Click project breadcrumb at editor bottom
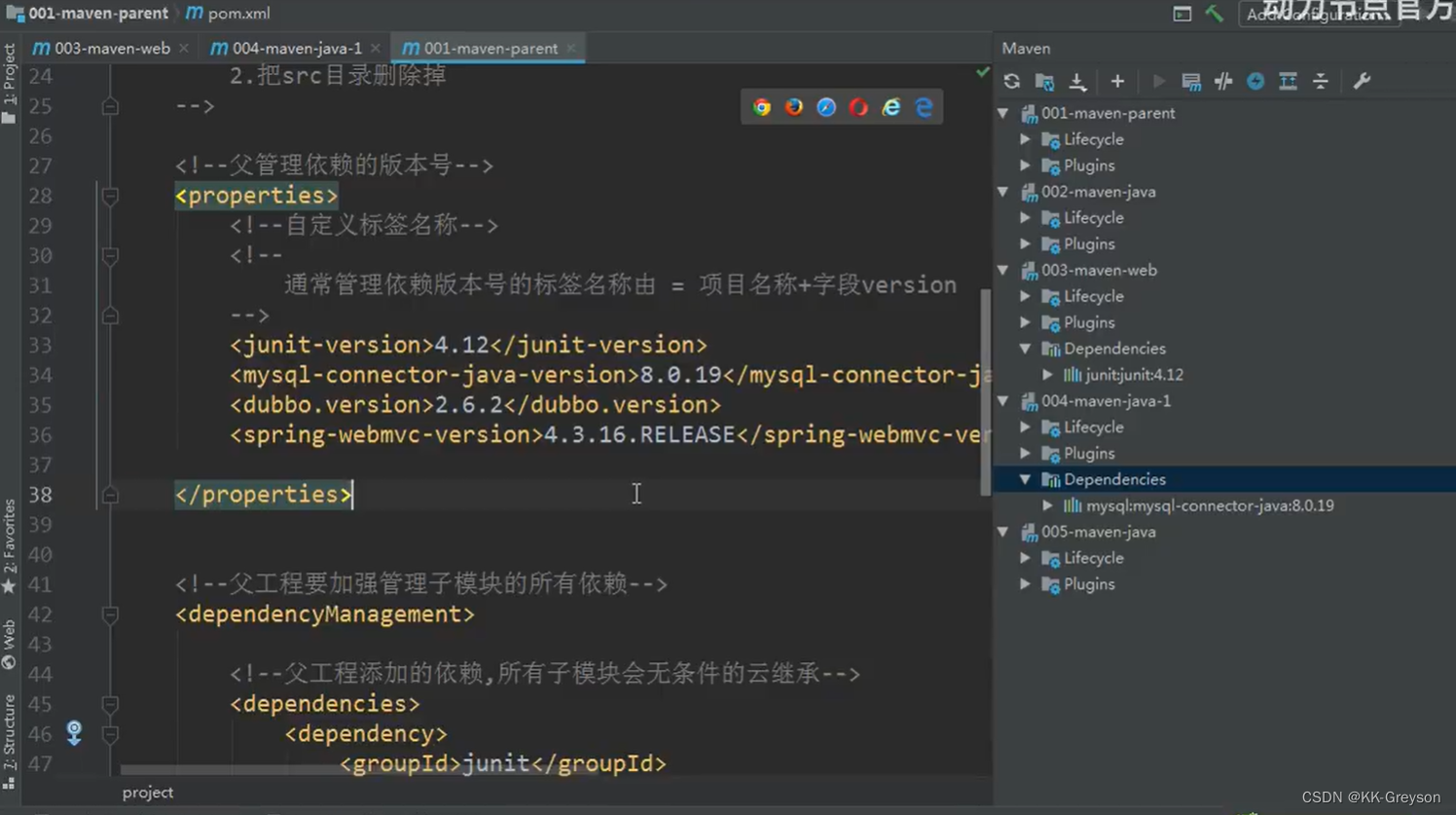Viewport: 1456px width, 815px height. (148, 793)
